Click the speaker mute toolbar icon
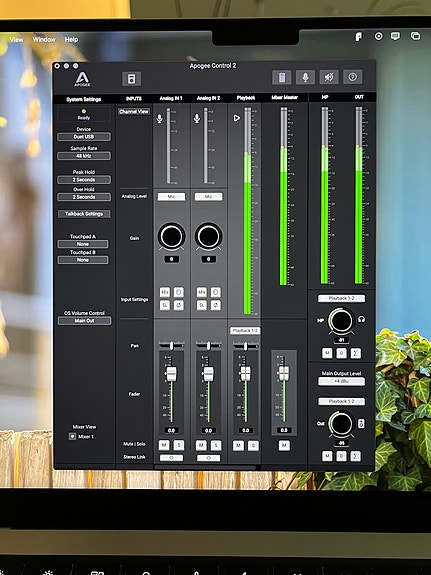 tap(329, 77)
